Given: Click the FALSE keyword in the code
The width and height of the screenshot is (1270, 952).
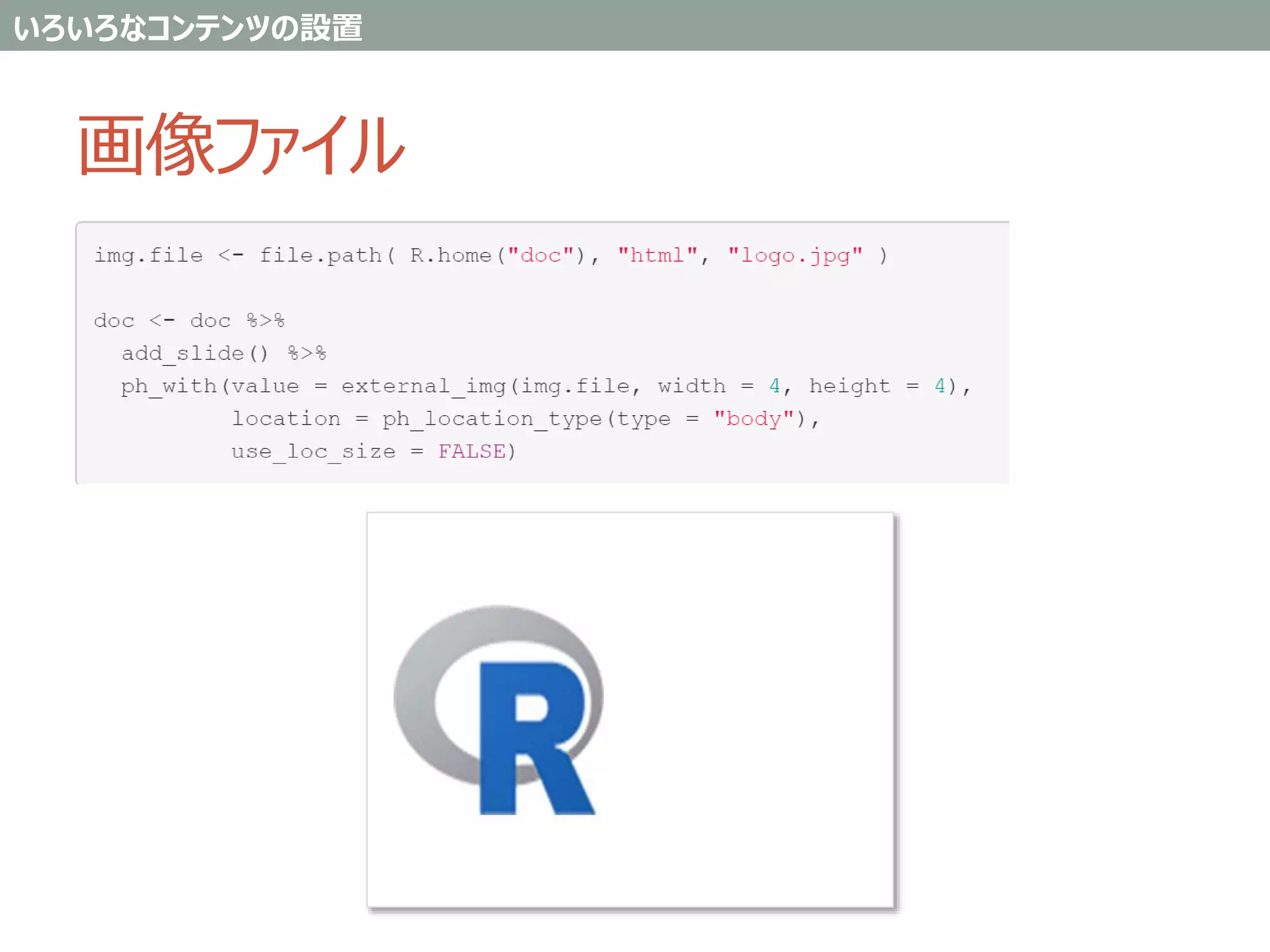Looking at the screenshot, I should [472, 452].
